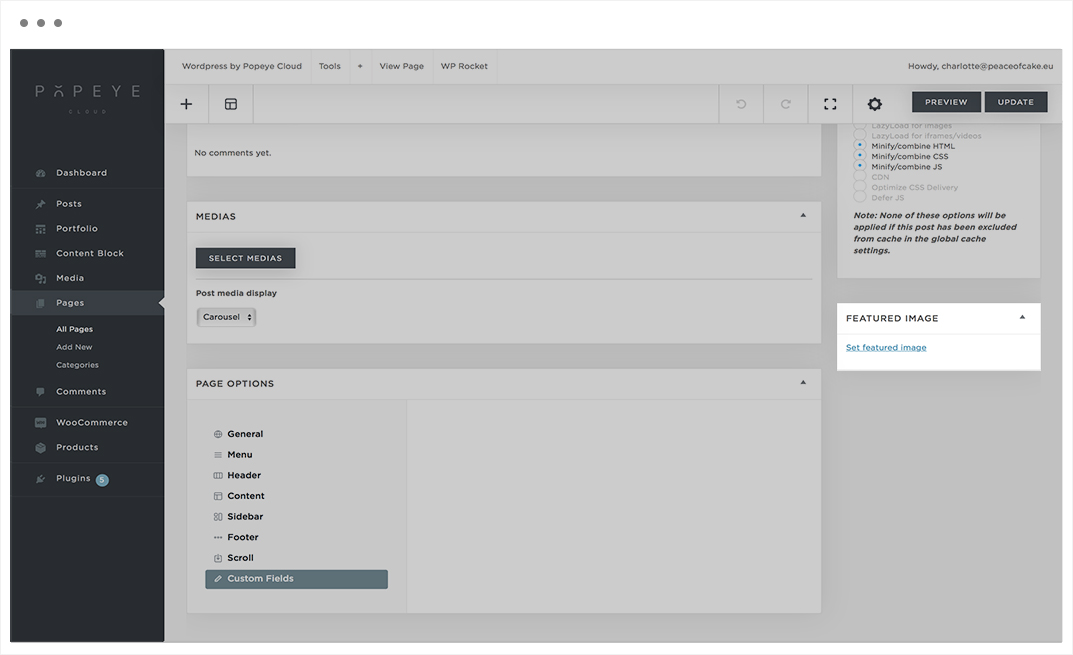Viewport: 1073px width, 655px height.
Task: Click the WooCommerce icon in sidebar
Action: click(x=40, y=423)
